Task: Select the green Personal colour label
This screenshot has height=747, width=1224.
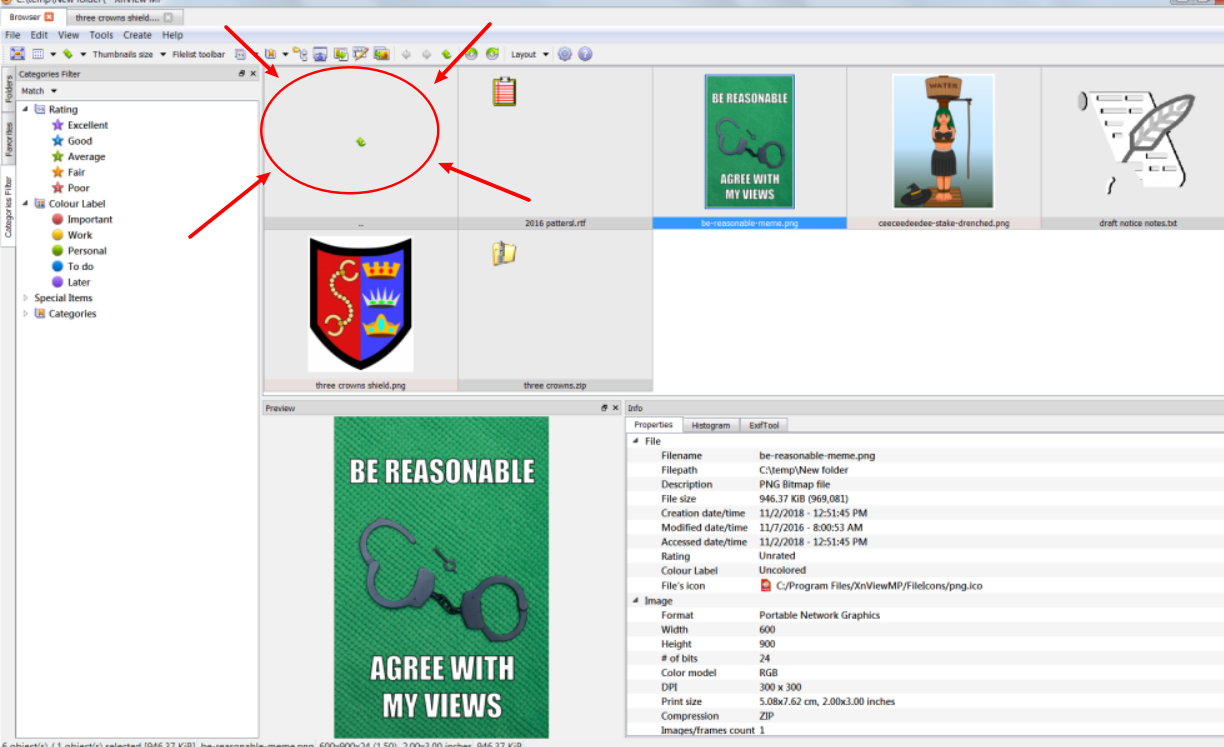Action: (x=79, y=251)
